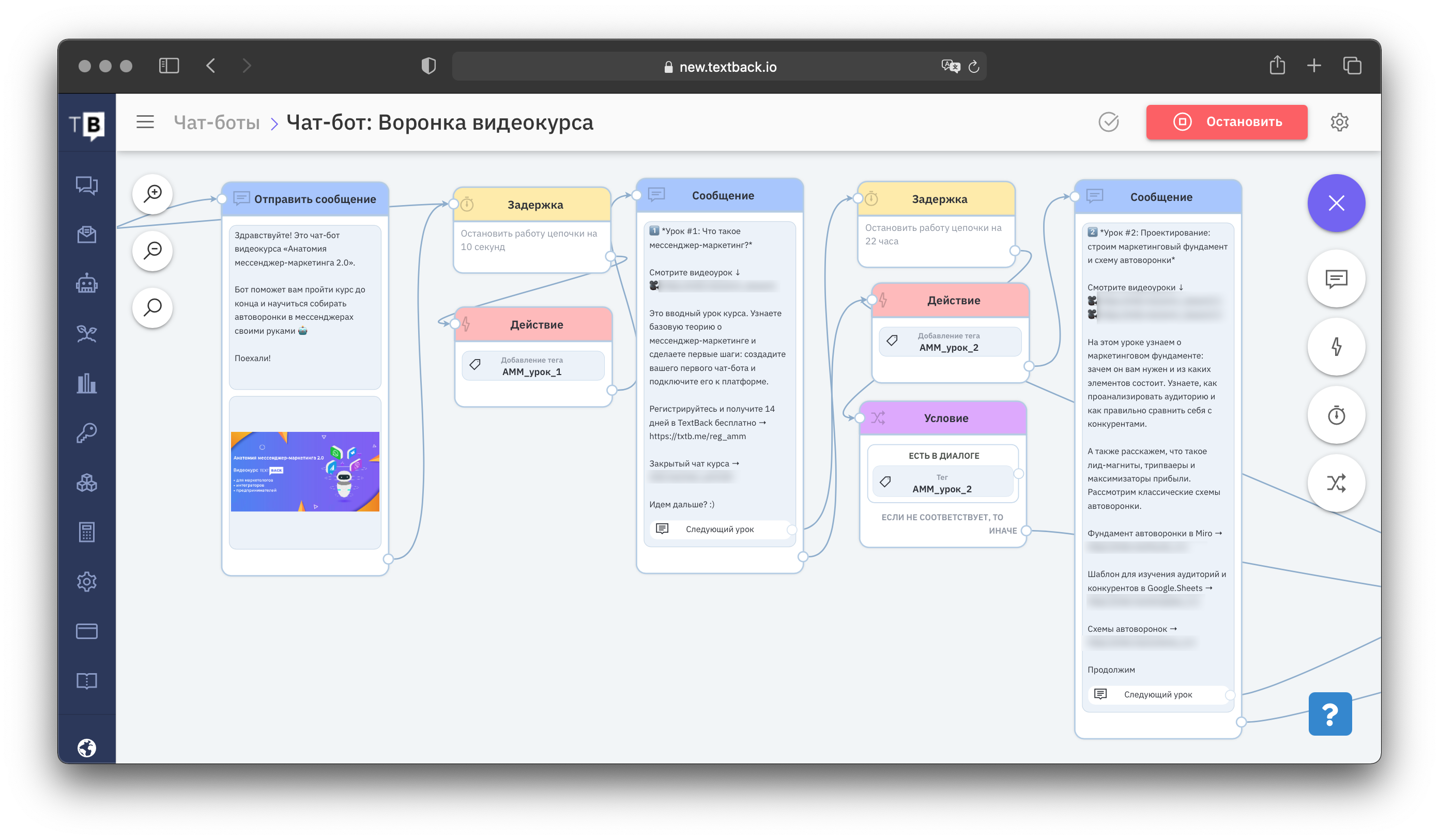
Task: Open the blue question mark help button
Action: 1330,713
